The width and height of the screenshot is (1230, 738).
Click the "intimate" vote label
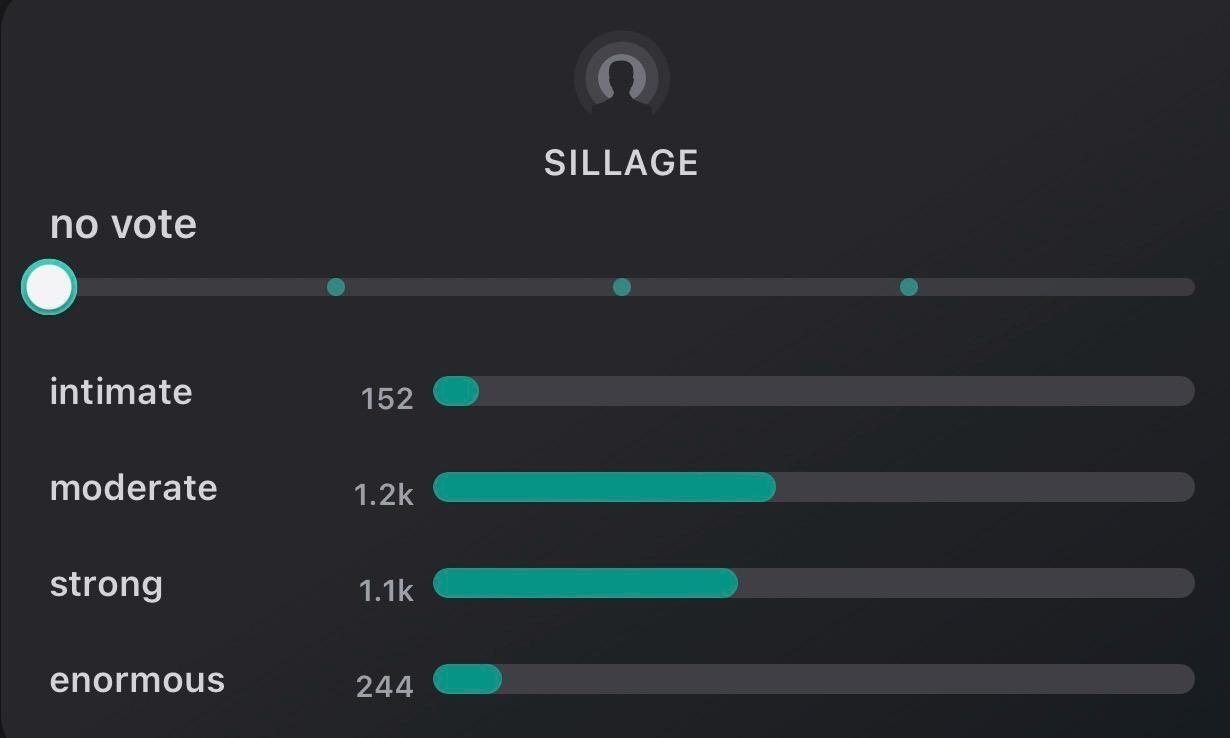pyautogui.click(x=121, y=391)
